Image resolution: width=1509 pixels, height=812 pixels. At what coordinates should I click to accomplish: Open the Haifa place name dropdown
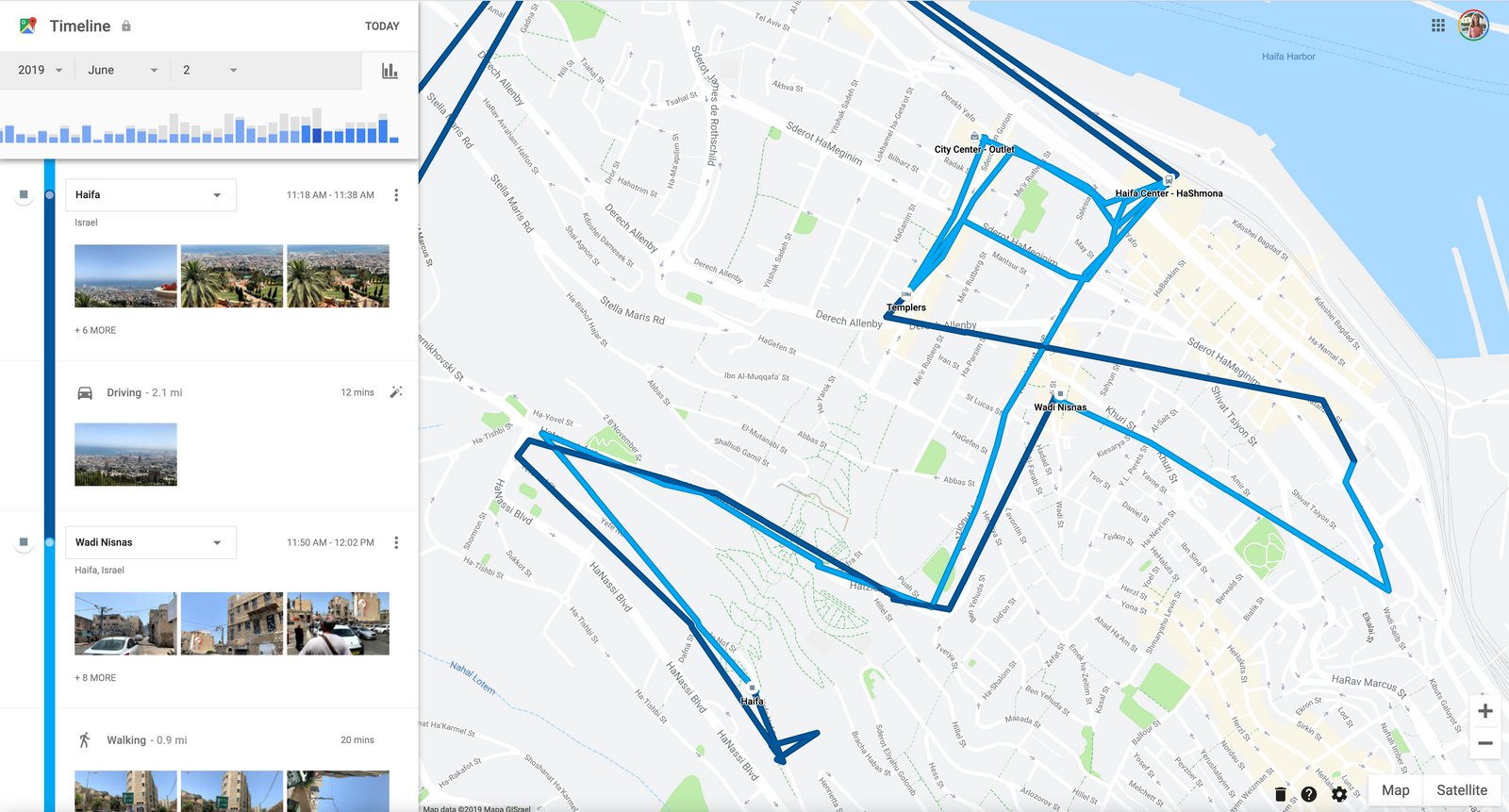coord(151,195)
